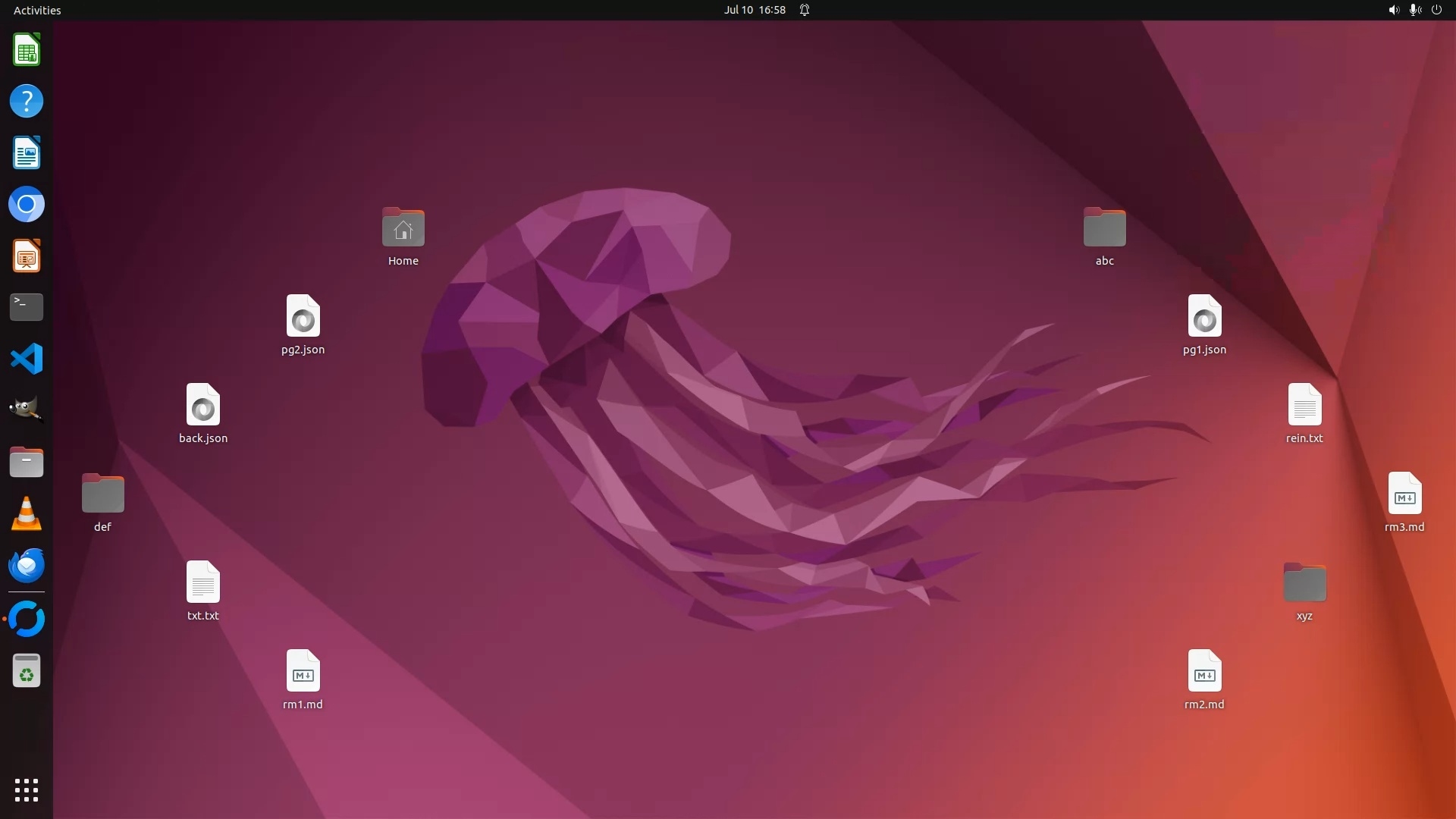The height and width of the screenshot is (819, 1456).
Task: Select the pg2.json file on the desktop
Action: 303,316
